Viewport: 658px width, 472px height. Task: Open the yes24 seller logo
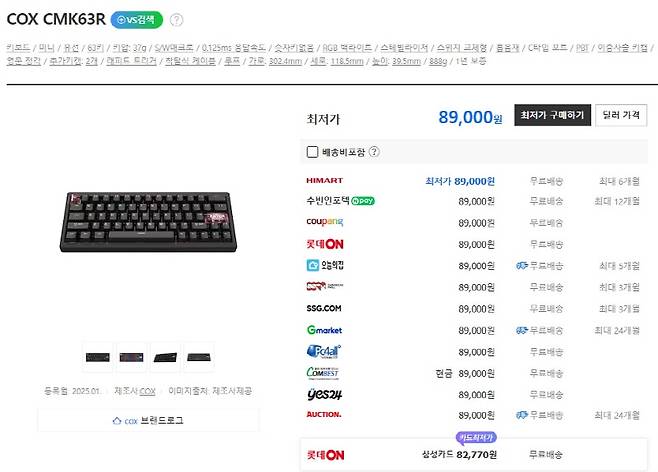[324, 394]
